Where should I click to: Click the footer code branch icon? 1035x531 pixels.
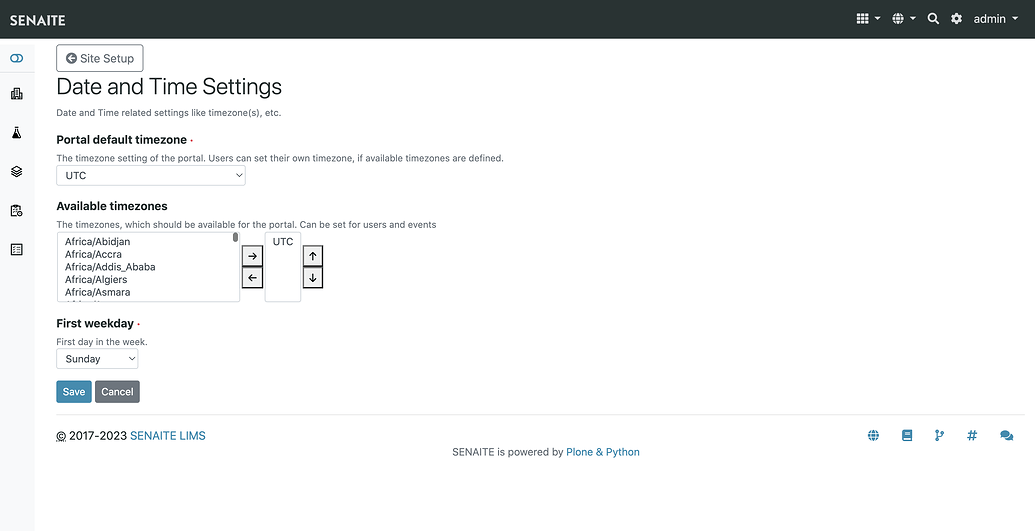[x=939, y=436]
